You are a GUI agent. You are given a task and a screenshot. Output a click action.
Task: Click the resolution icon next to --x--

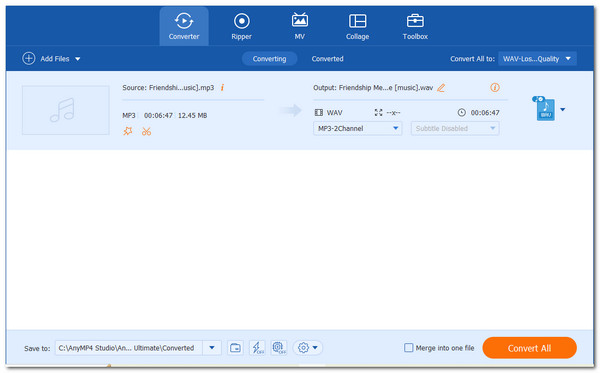378,112
